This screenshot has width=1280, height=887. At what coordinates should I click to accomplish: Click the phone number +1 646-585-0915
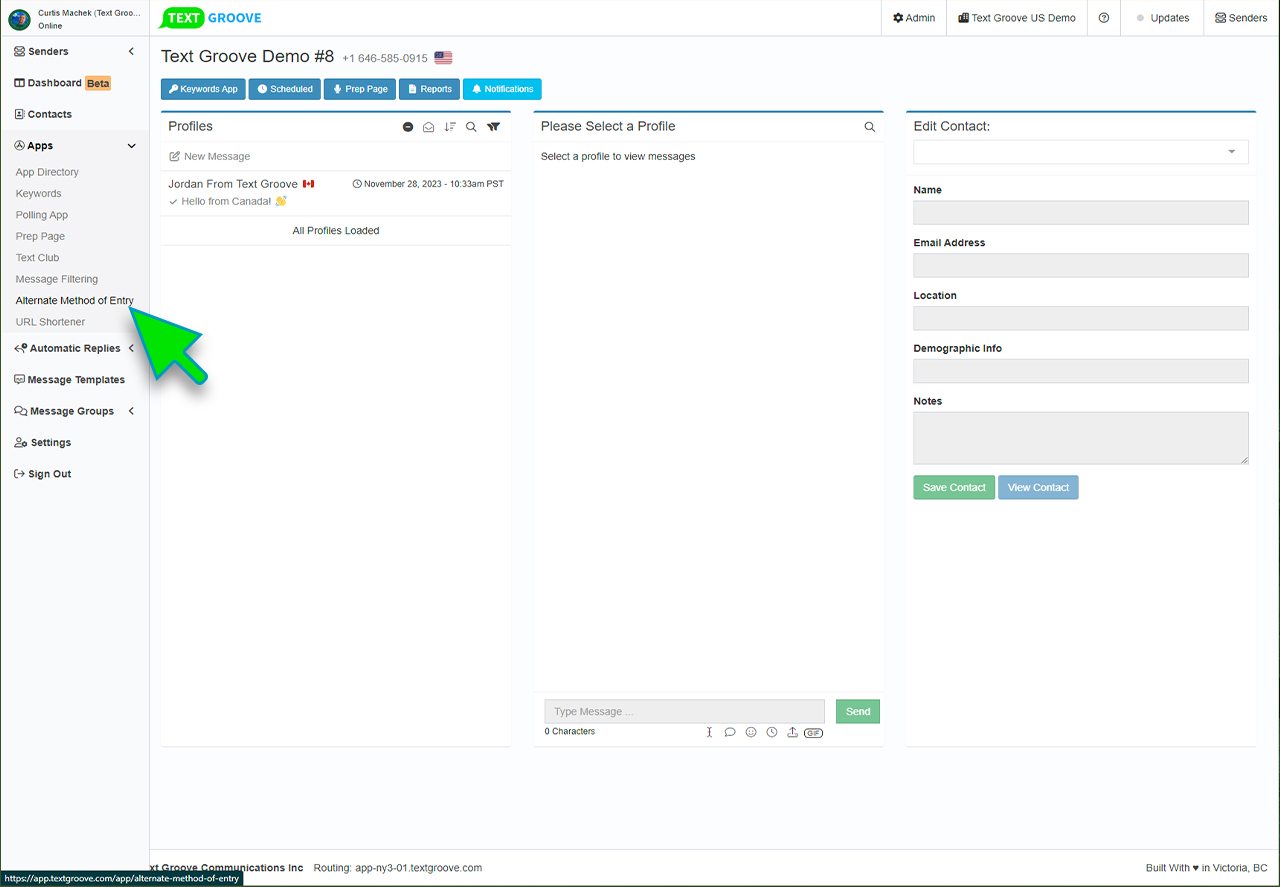(385, 58)
